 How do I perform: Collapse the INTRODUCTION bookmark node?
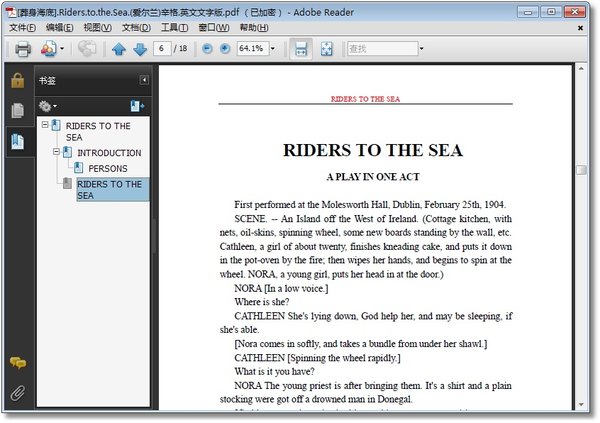[57, 152]
